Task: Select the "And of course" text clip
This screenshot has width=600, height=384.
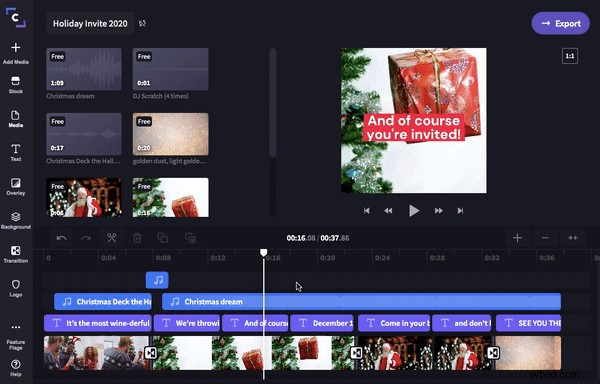Action: (255, 323)
